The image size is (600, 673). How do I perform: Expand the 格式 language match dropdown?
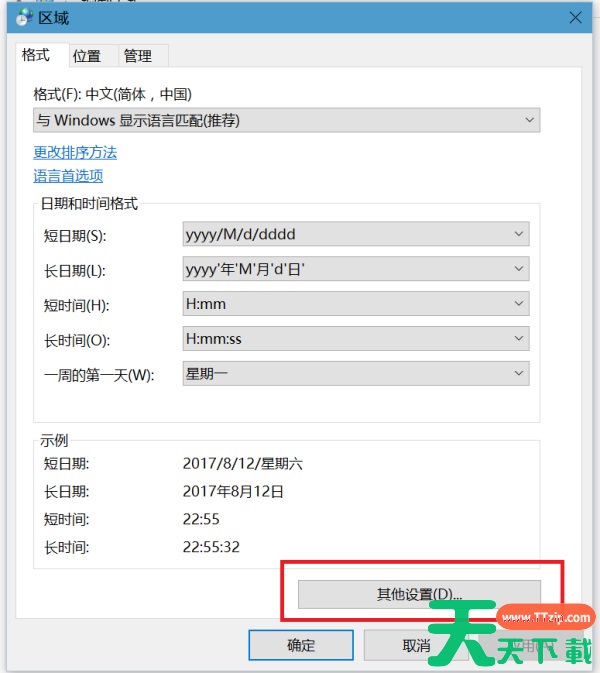coord(286,121)
